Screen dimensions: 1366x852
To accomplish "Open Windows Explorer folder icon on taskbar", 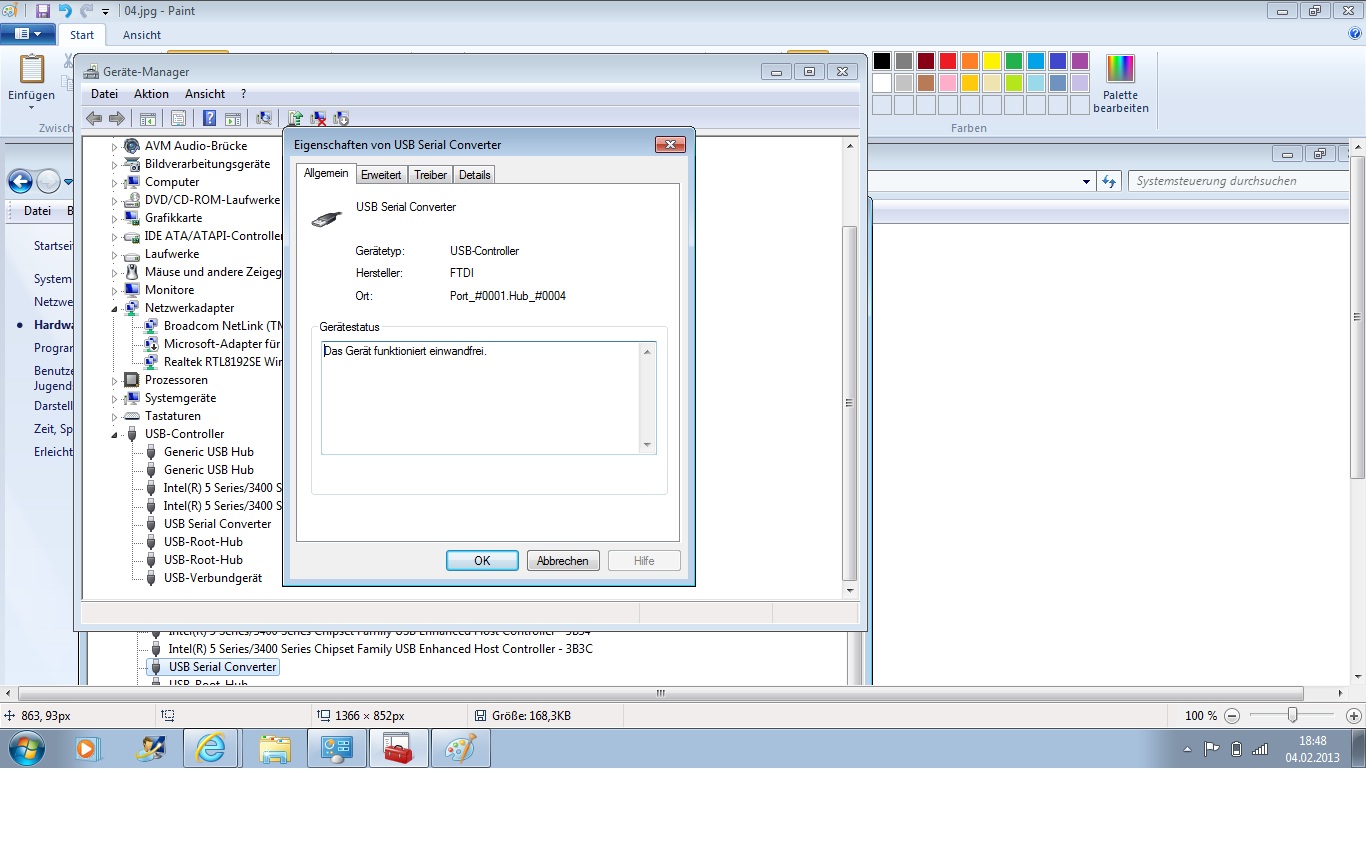I will [x=274, y=748].
